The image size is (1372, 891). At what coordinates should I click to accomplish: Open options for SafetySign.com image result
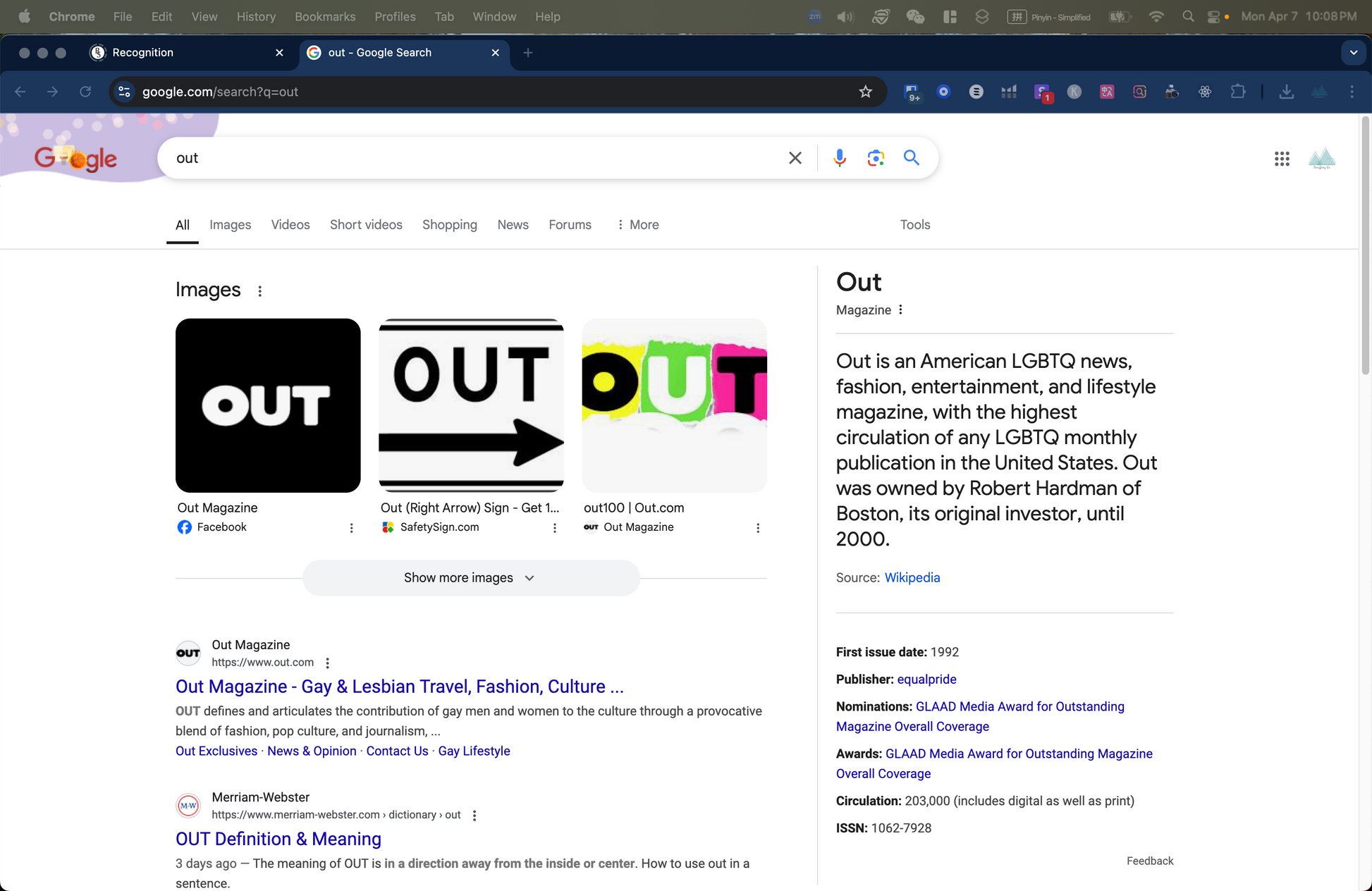tap(554, 528)
